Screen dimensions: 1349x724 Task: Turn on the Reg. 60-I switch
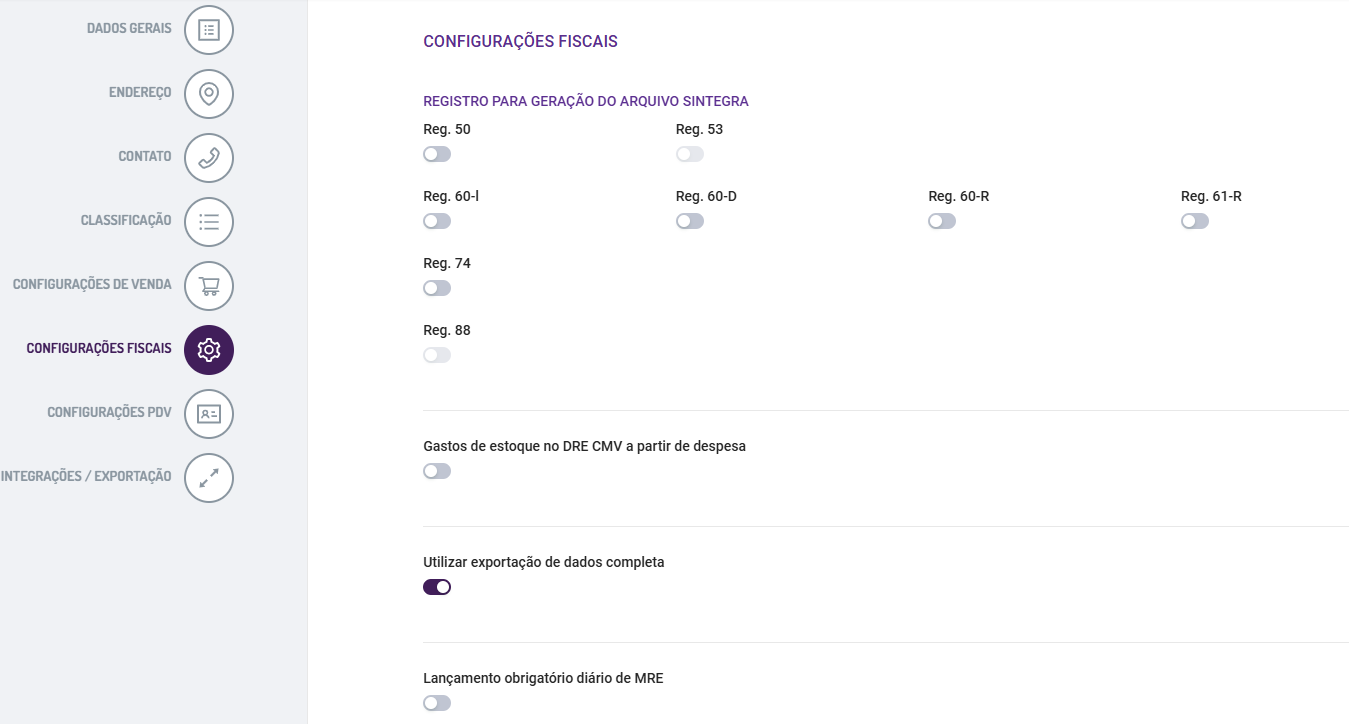(437, 221)
